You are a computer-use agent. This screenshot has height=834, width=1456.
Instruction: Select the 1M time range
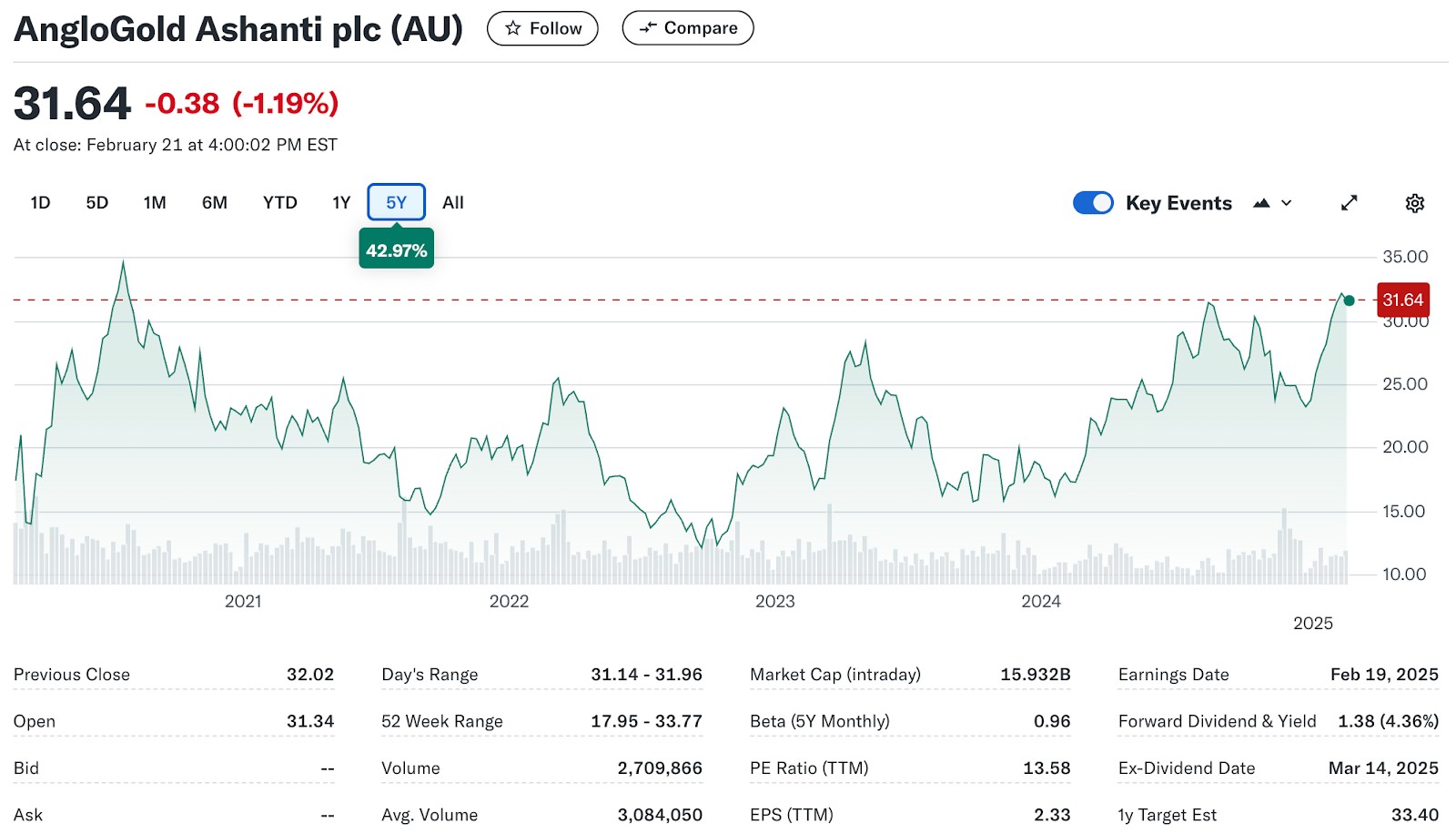tap(155, 202)
